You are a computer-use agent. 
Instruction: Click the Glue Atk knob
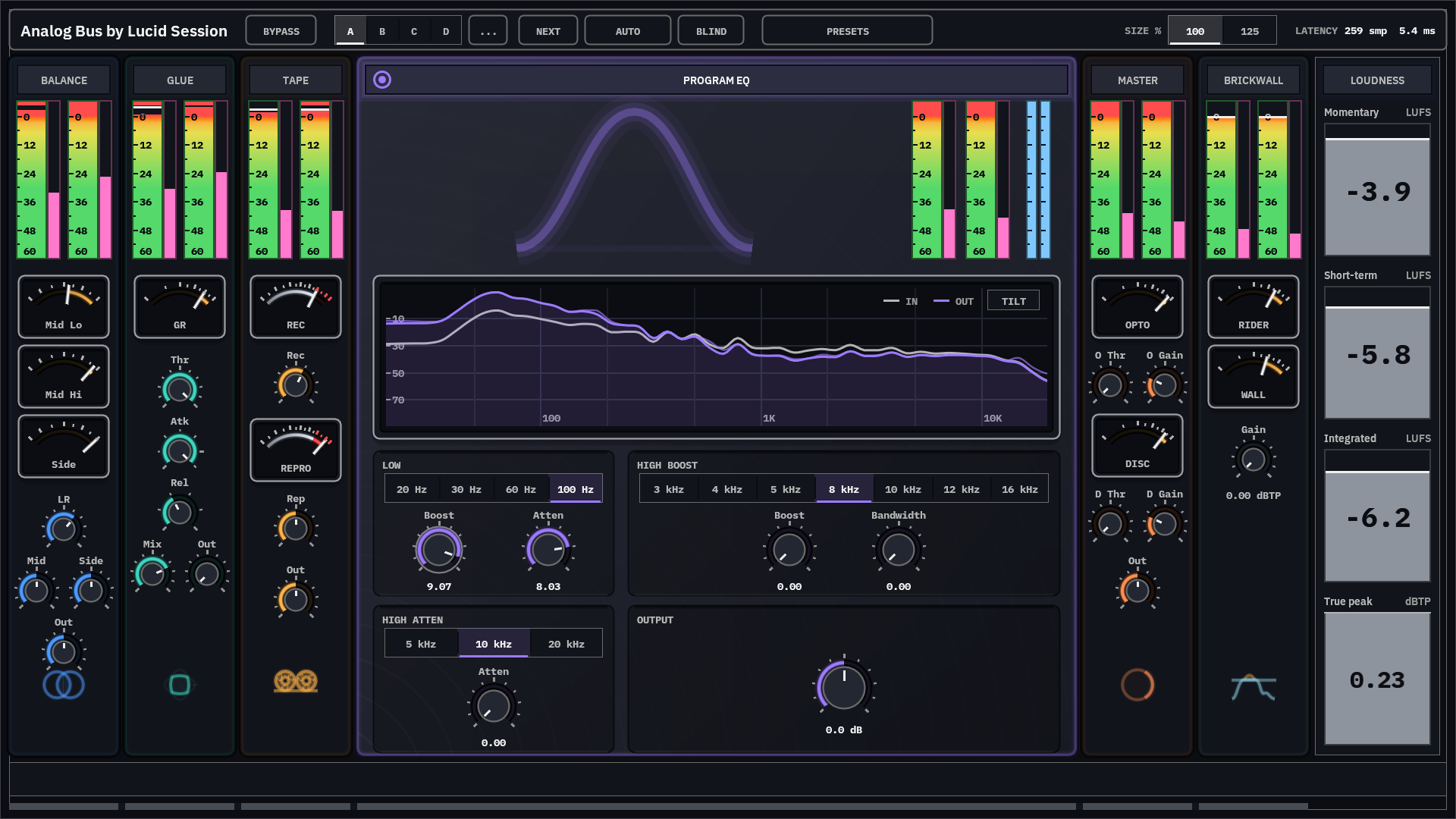coord(180,450)
